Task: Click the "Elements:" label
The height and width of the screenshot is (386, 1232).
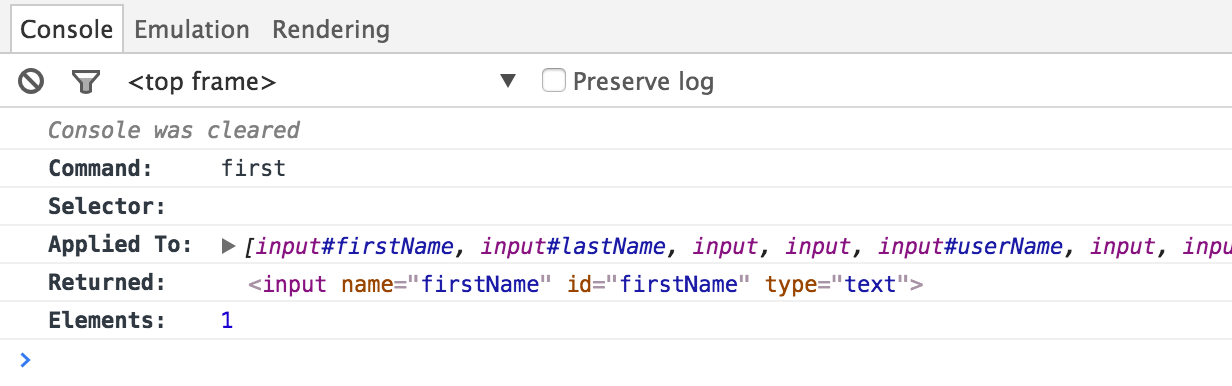Action: (107, 322)
